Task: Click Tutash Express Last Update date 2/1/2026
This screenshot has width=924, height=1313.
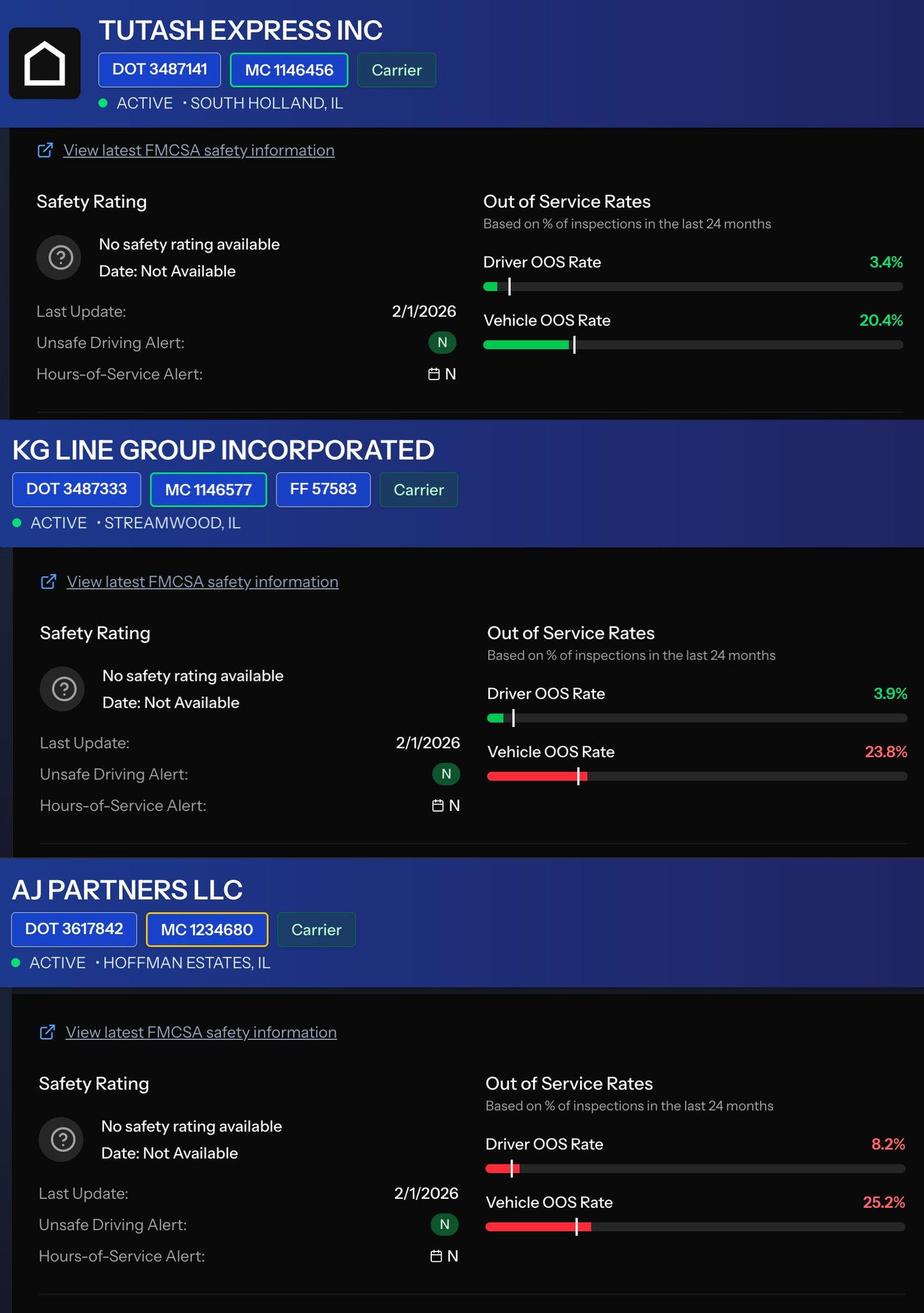Action: point(424,312)
